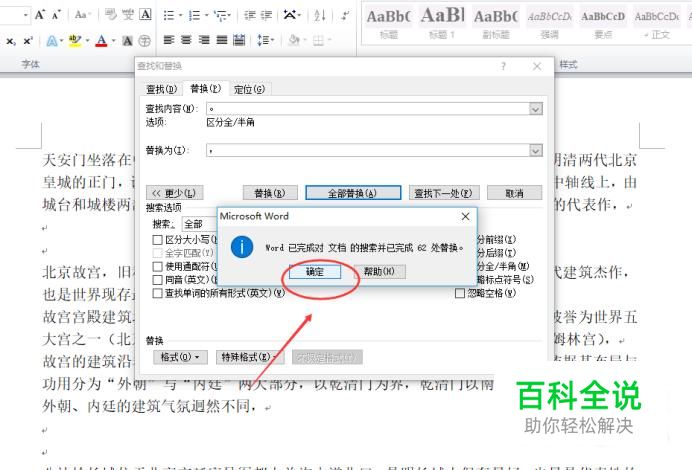
Task: Apply bullet list formatting
Action: pos(169,15)
